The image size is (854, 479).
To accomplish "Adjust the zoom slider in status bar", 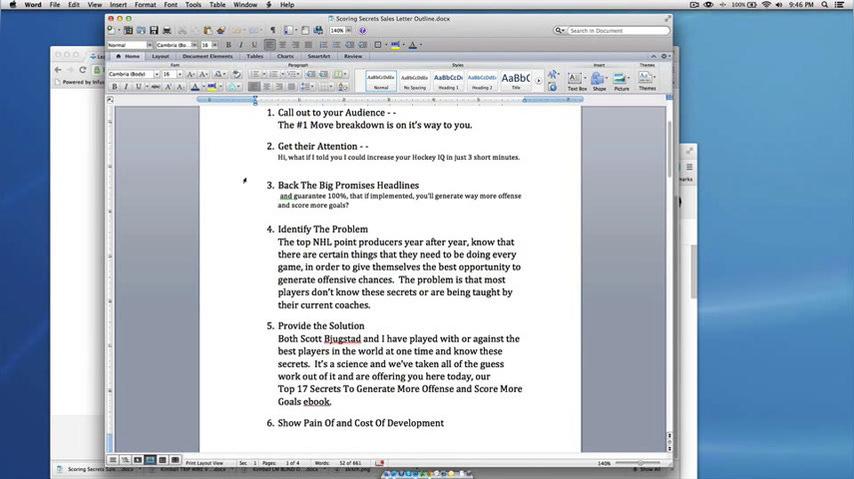I will [x=632, y=464].
